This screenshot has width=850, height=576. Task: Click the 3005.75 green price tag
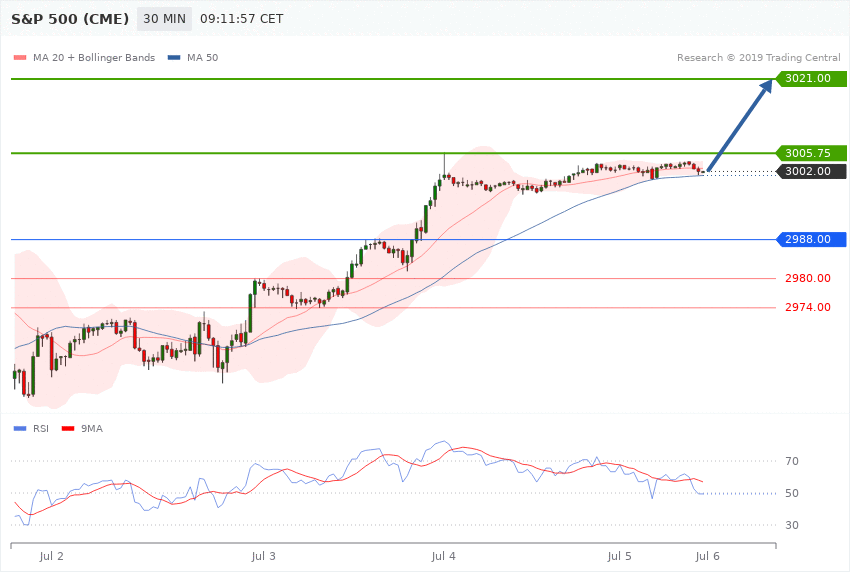(810, 153)
